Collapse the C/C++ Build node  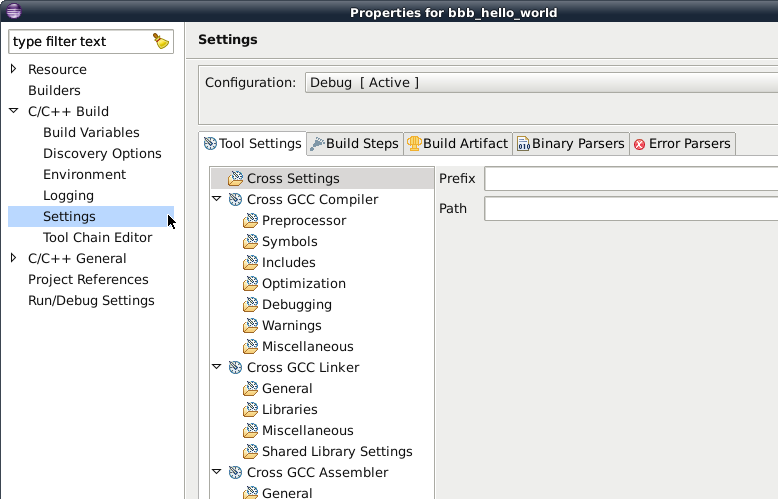[x=14, y=111]
